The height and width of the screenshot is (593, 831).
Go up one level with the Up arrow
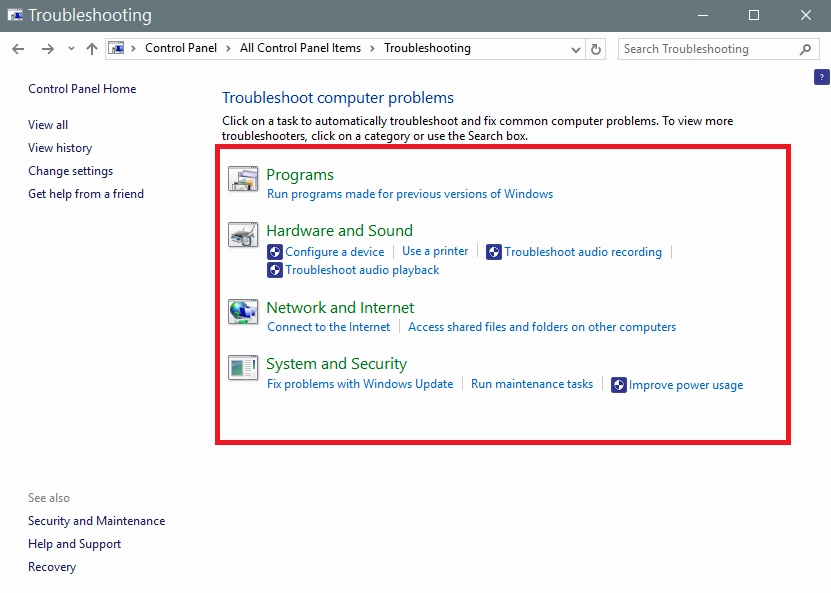pos(92,49)
